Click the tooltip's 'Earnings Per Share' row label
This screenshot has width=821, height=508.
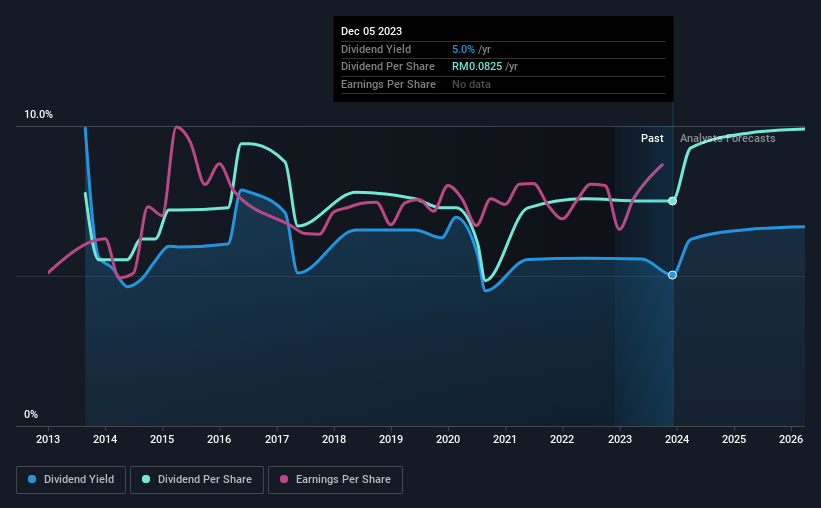[x=388, y=84]
